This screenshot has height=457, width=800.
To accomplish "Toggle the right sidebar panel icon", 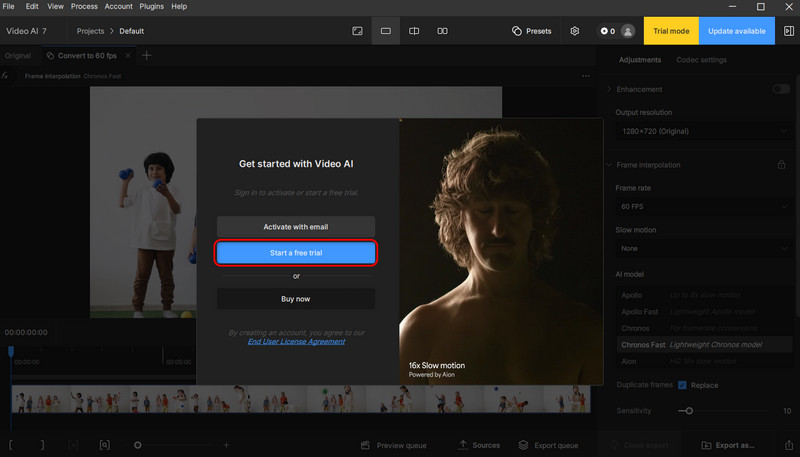I will coord(789,31).
